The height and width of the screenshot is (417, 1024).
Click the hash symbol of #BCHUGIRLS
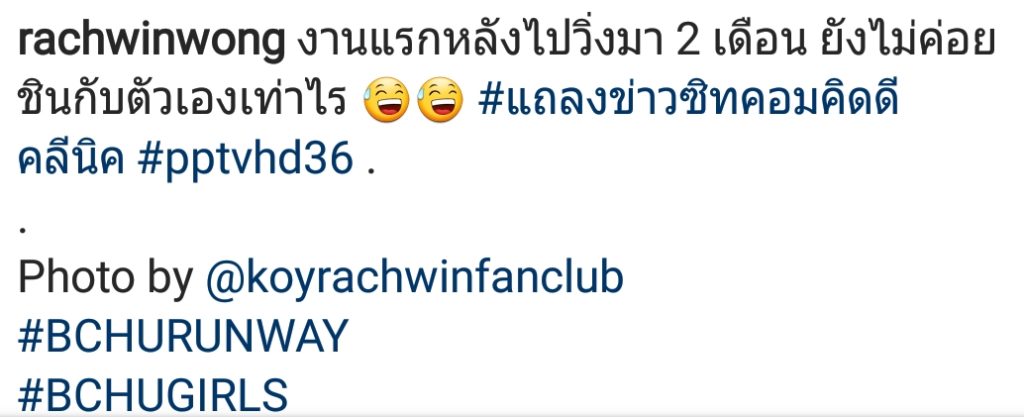(31, 394)
